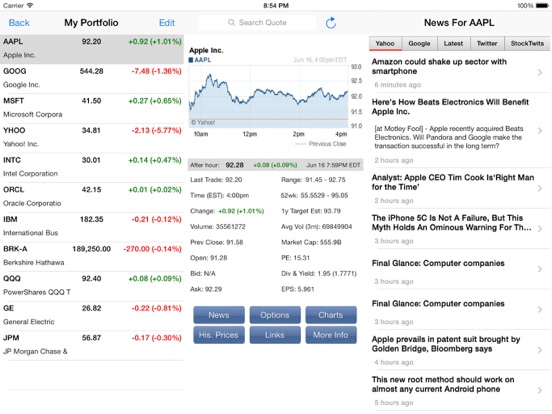Image resolution: width=552 pixels, height=414 pixels.
Task: Open chevron for iPhone 5C article
Action: click(x=540, y=229)
